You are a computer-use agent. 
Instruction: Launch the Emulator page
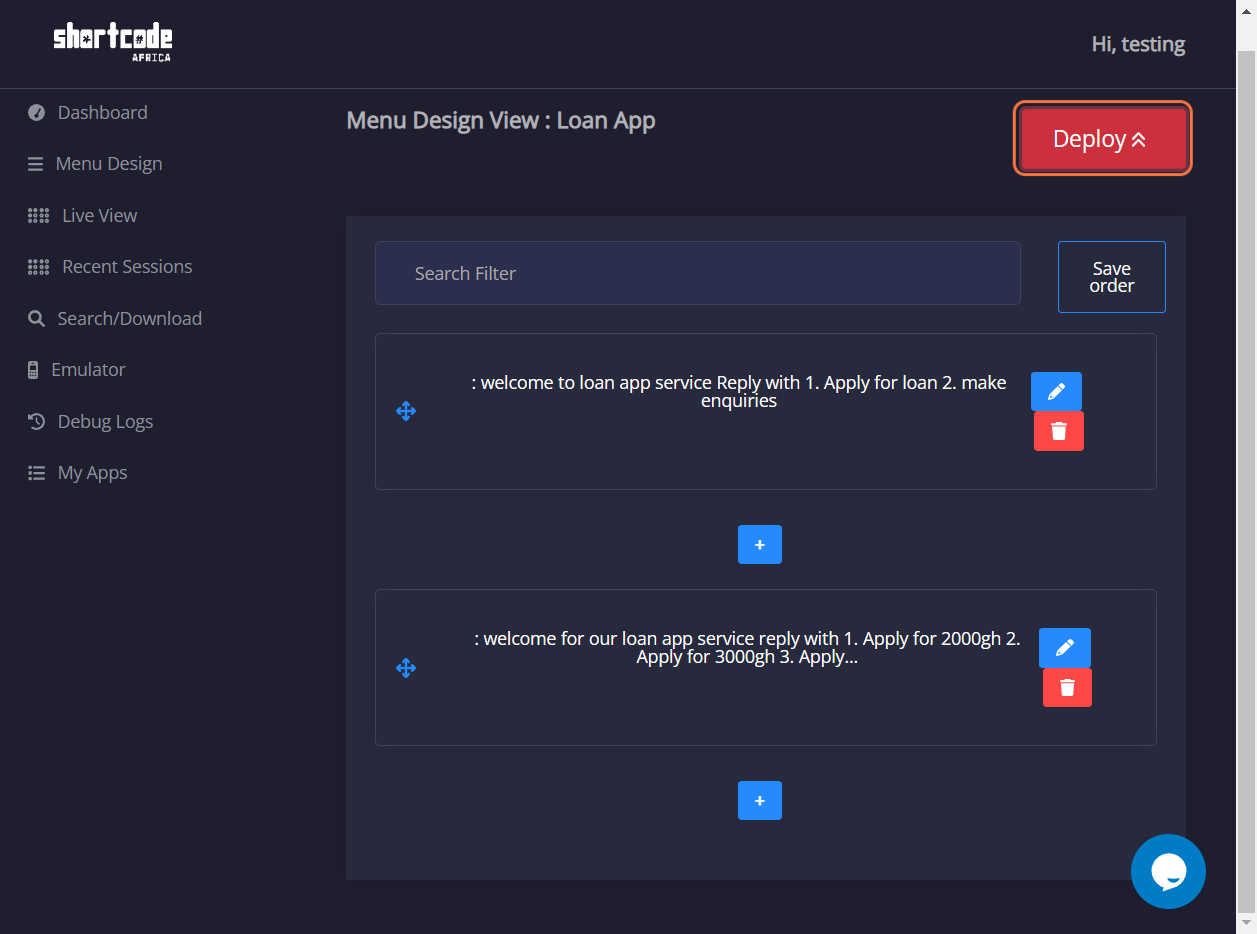[88, 369]
